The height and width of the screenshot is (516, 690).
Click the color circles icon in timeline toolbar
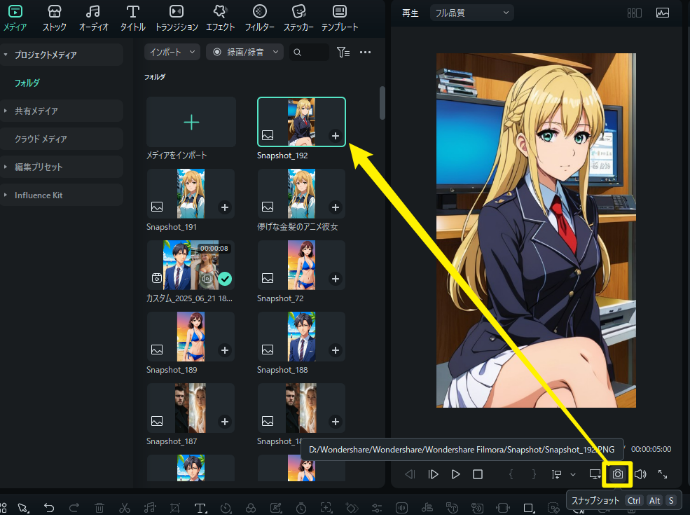251,508
